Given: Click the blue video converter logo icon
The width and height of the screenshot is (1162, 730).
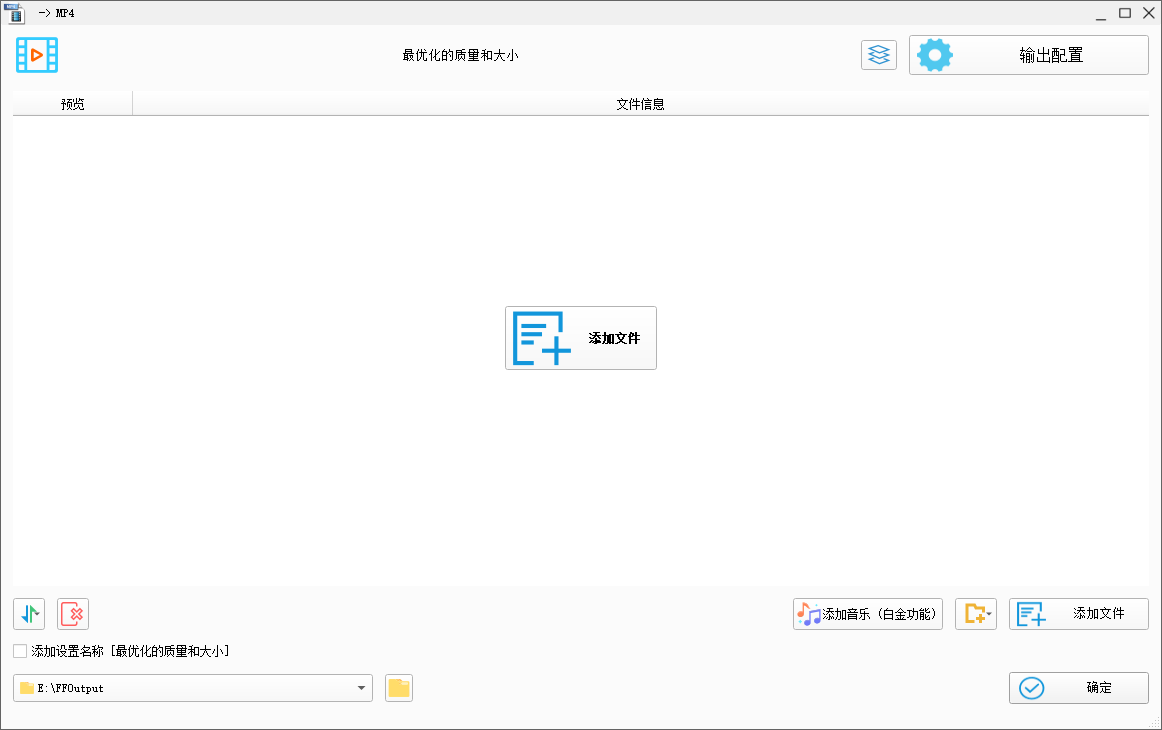Looking at the screenshot, I should 36,55.
